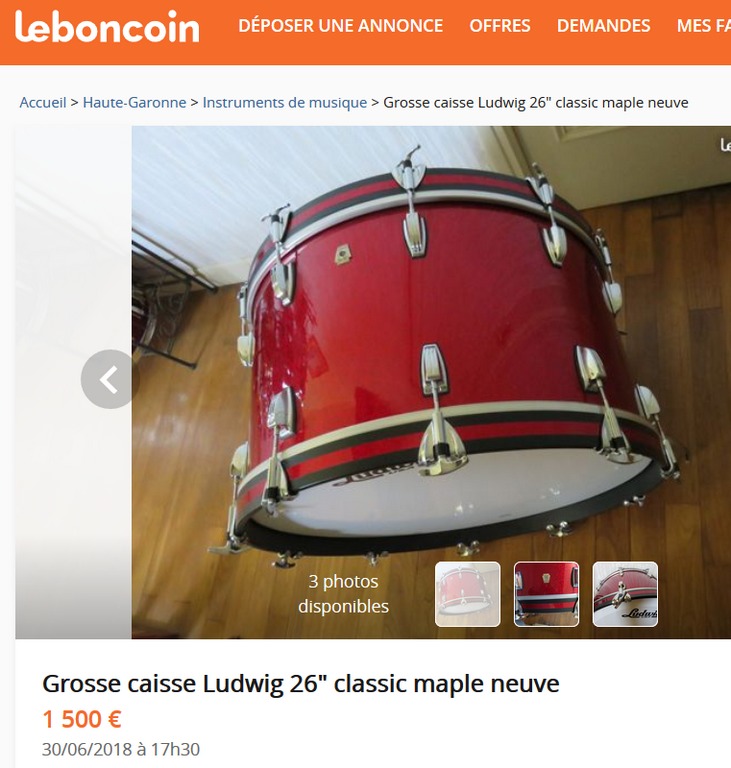
Task: Follow the Instruments de musique breadcrumb link
Action: click(x=285, y=102)
